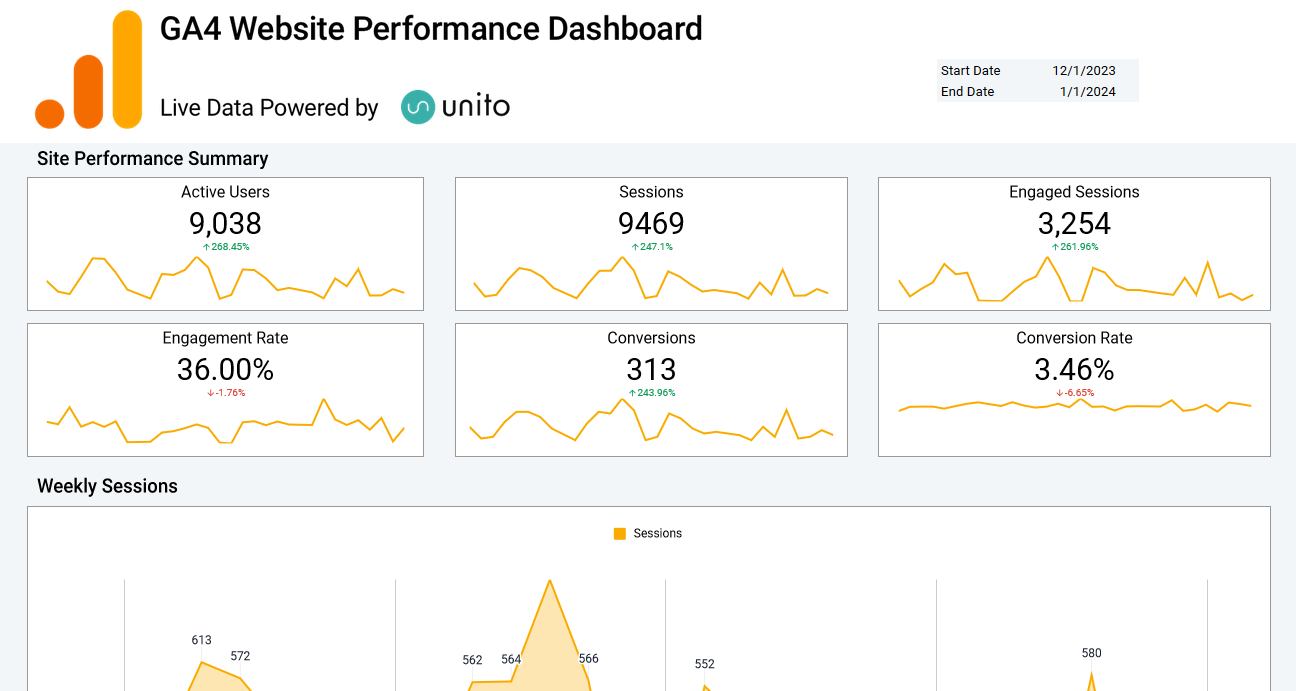
Task: Click the 613 data label in Weekly Sessions
Action: click(202, 640)
